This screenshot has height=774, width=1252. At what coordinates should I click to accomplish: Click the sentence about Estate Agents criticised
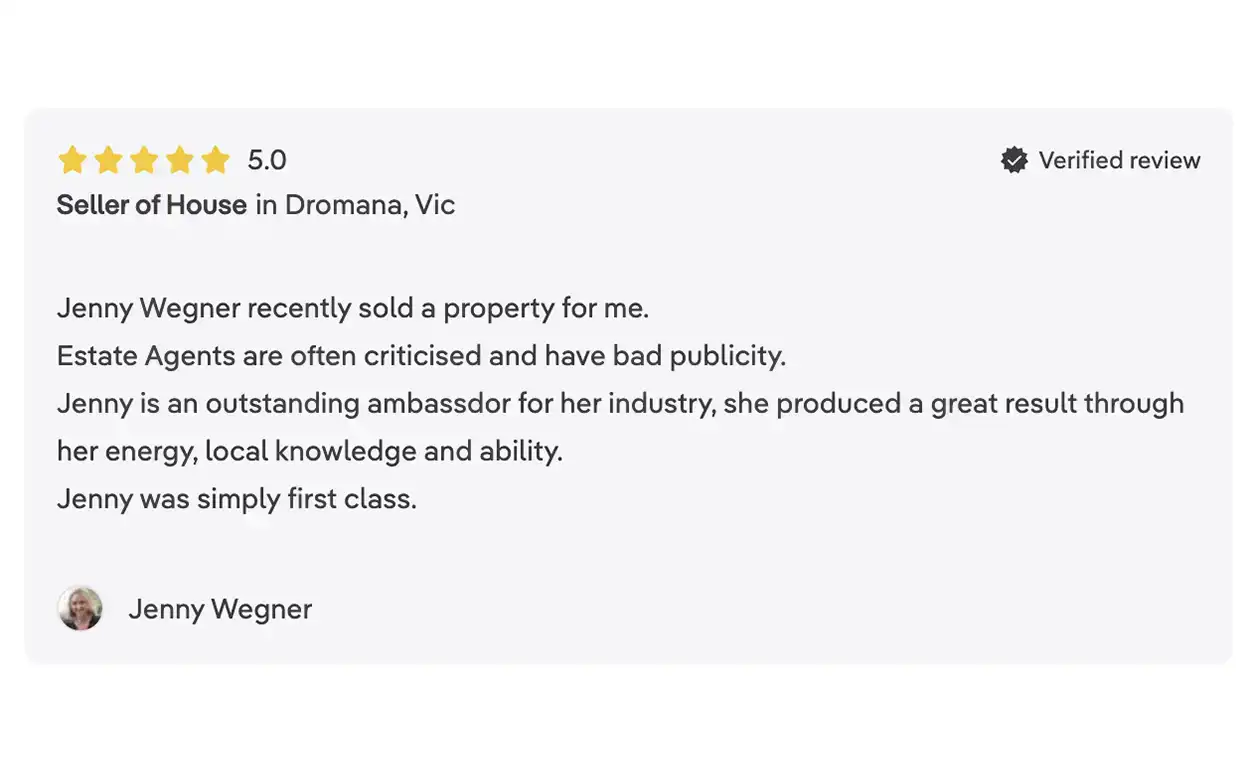coord(421,356)
